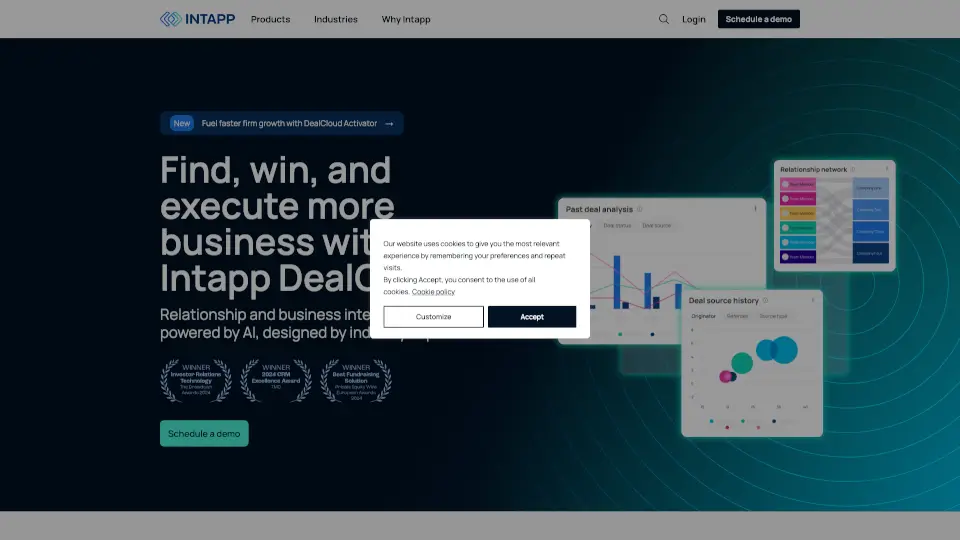The width and height of the screenshot is (960, 540).
Task: Click the pink node in Relationship network
Action: click(798, 184)
